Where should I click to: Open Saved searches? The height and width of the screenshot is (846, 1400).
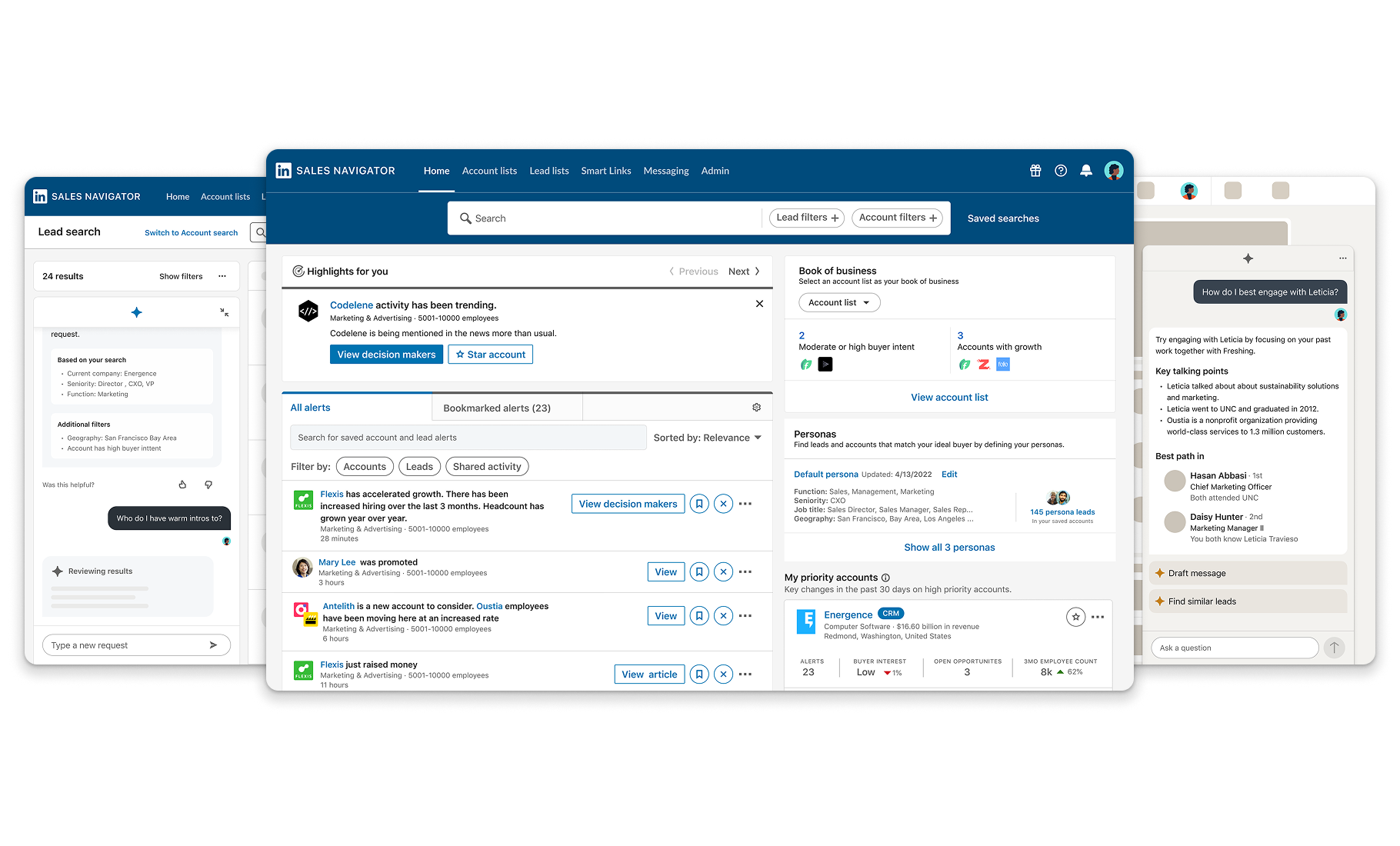tap(1003, 218)
